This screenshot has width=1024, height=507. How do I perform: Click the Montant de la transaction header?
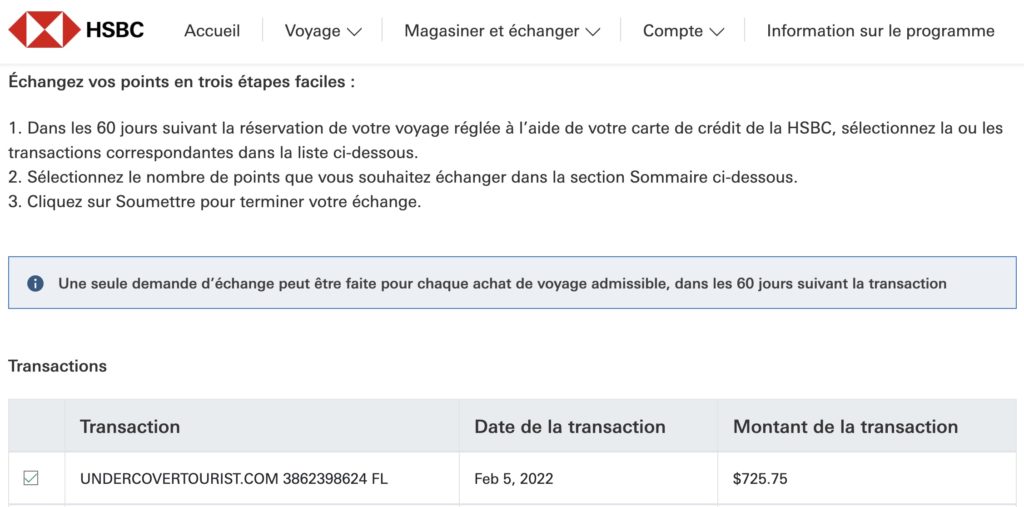pos(845,427)
